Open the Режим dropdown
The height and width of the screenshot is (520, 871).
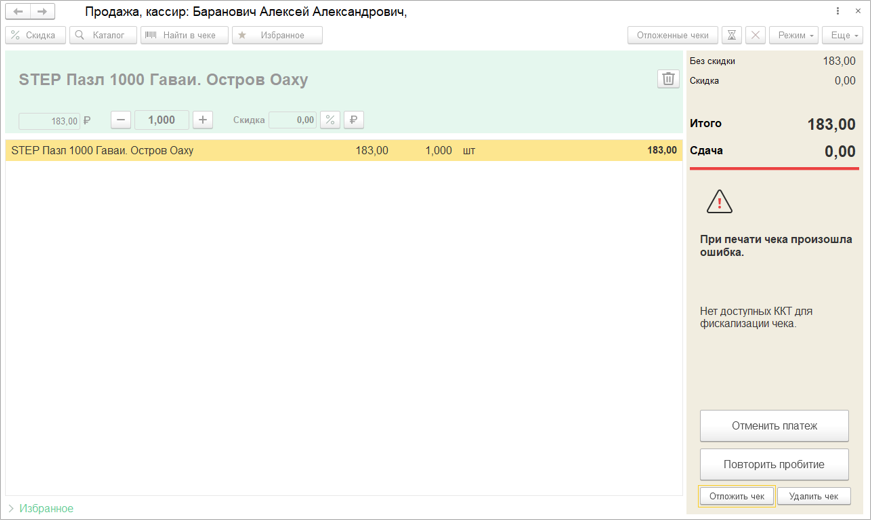click(x=794, y=35)
